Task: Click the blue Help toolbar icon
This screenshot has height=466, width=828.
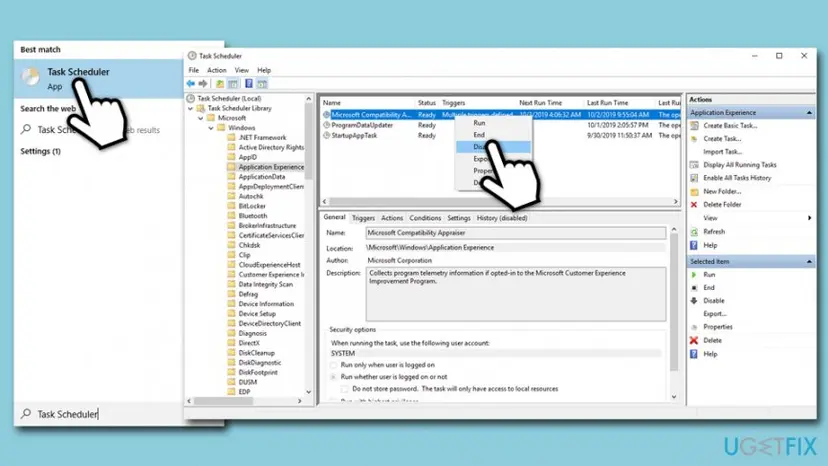Action: (249, 83)
